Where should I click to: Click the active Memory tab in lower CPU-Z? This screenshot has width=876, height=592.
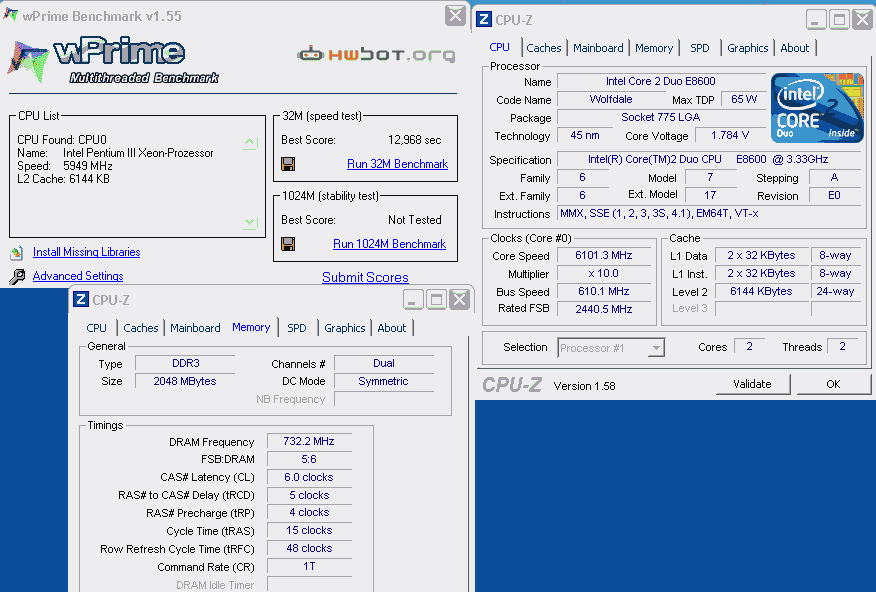coord(251,327)
